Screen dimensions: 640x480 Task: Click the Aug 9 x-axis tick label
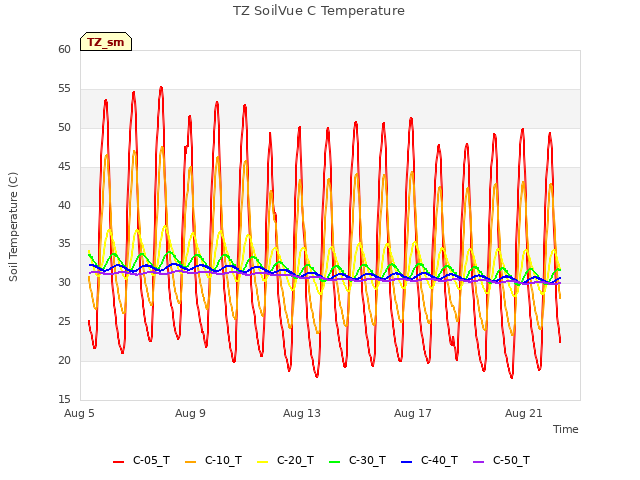click(191, 413)
